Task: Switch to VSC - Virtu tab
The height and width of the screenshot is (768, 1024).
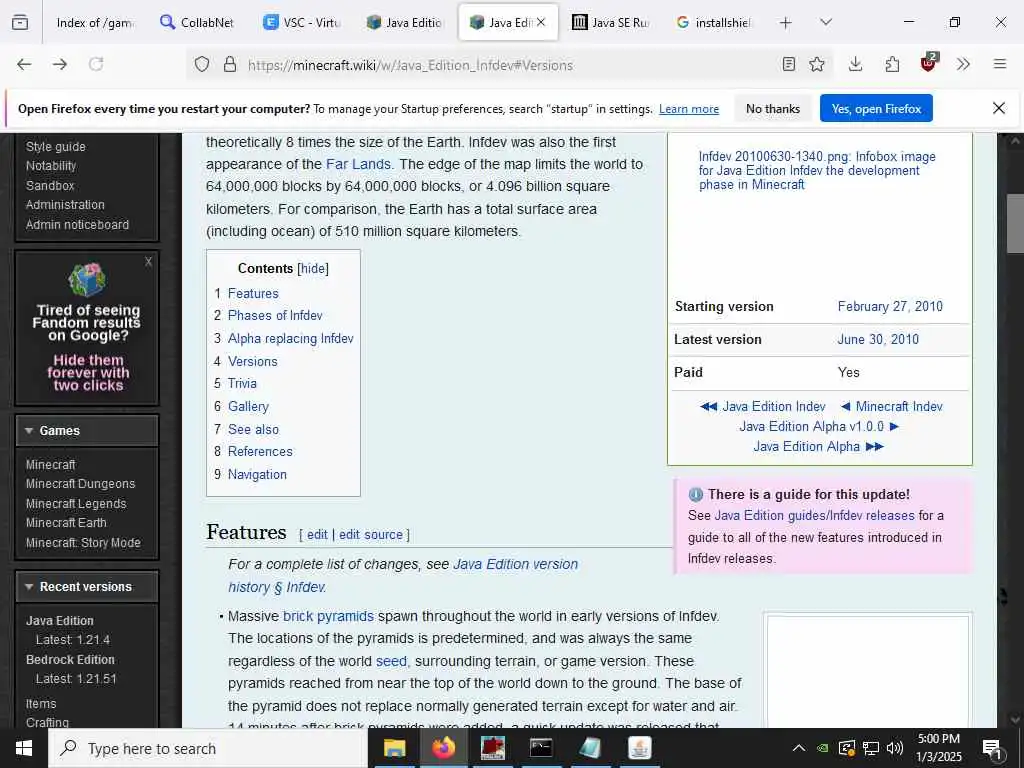Action: (301, 22)
